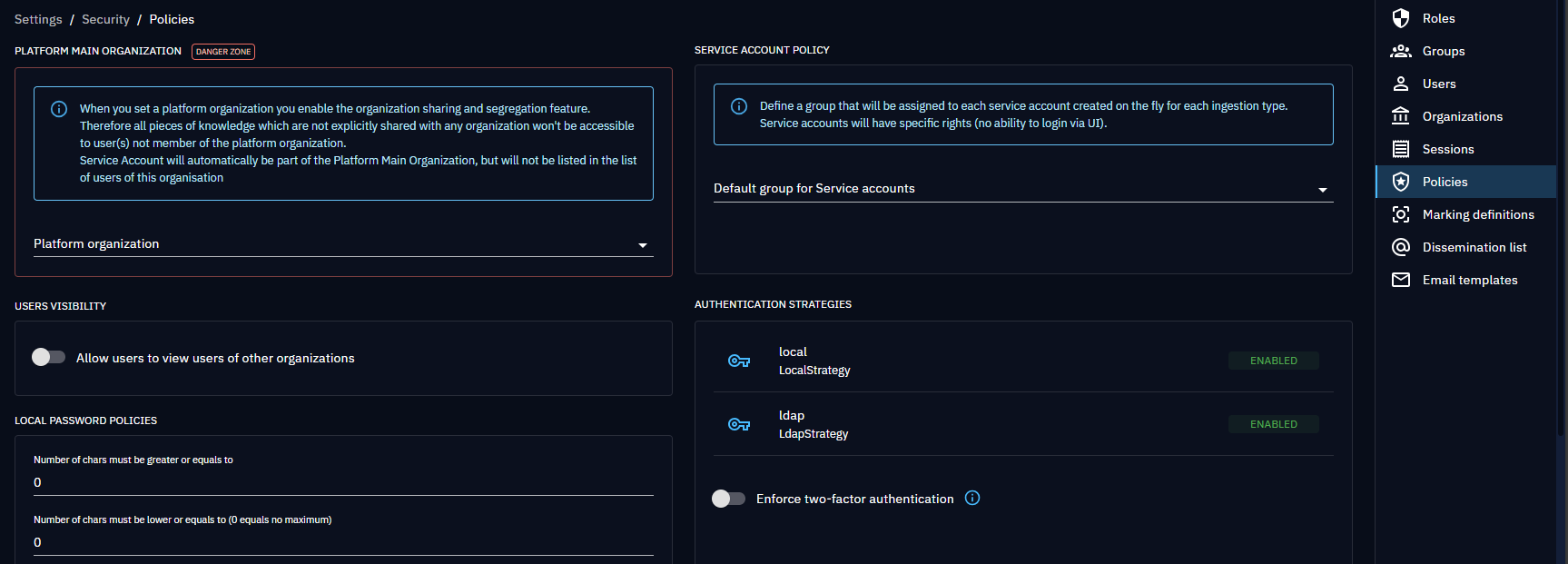Click info icon beside two-factor authentication

tap(972, 498)
